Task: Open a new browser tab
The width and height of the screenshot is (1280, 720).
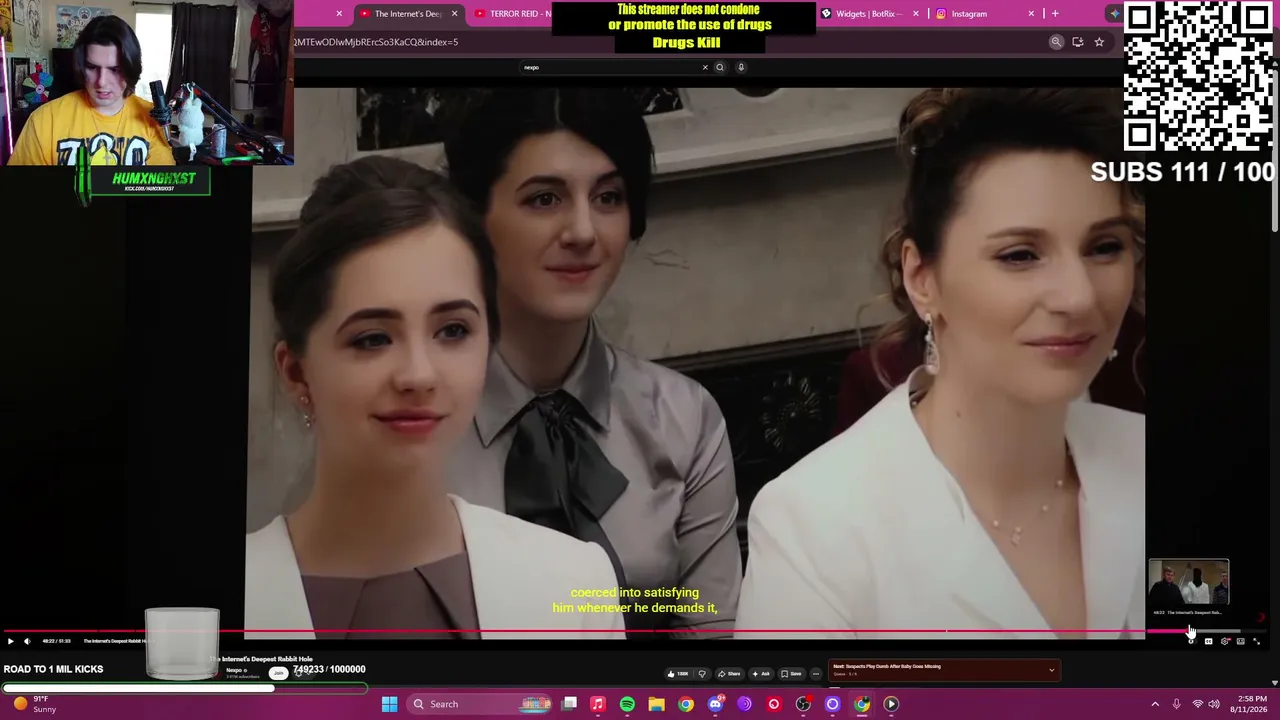Action: [1055, 14]
